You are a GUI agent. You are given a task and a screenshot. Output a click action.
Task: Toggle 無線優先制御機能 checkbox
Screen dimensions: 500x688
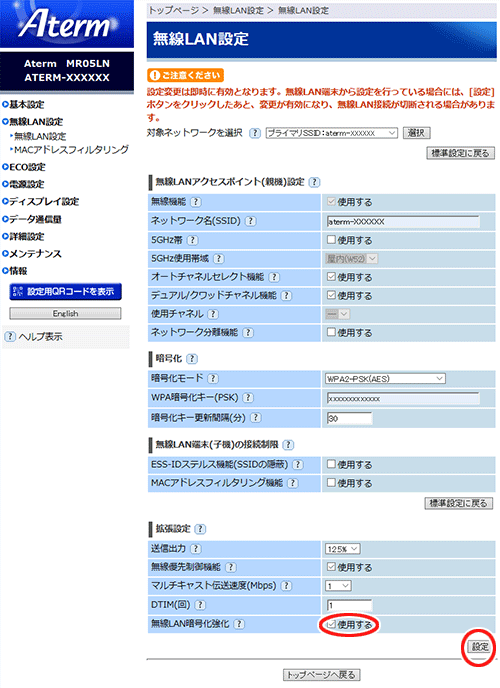(332, 566)
